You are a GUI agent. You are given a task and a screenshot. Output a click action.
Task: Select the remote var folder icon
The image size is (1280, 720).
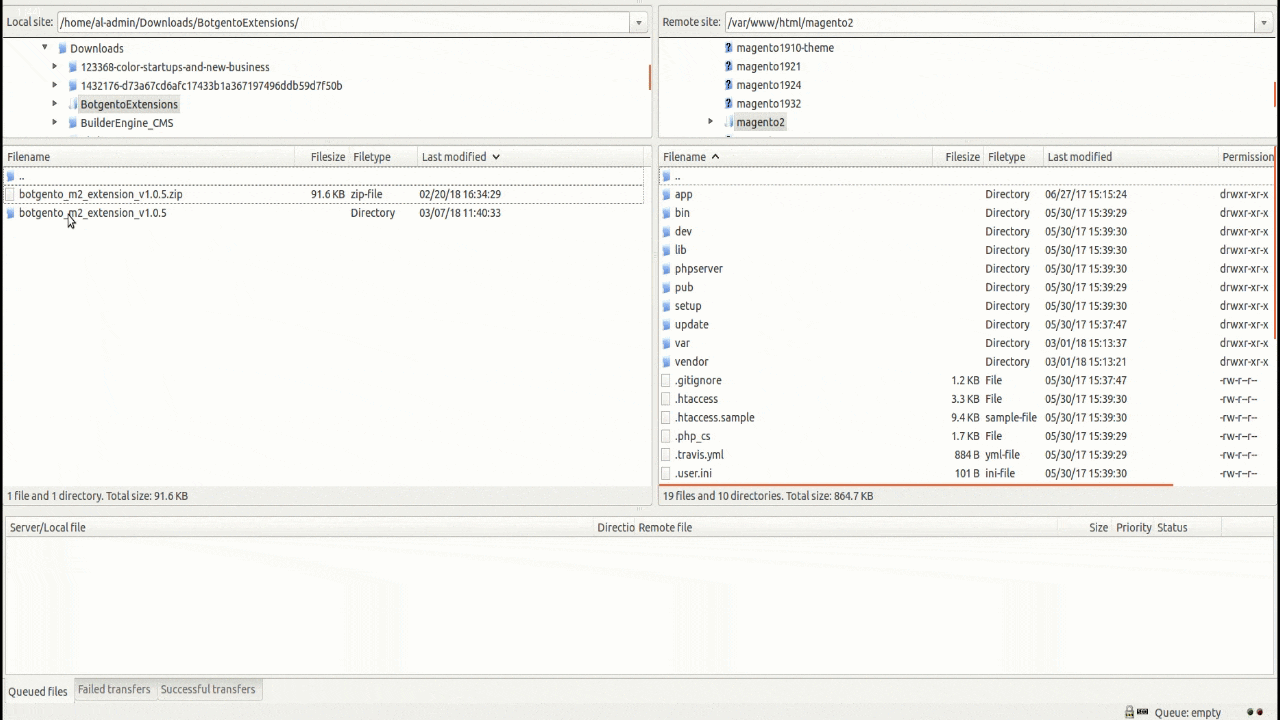pyautogui.click(x=666, y=343)
